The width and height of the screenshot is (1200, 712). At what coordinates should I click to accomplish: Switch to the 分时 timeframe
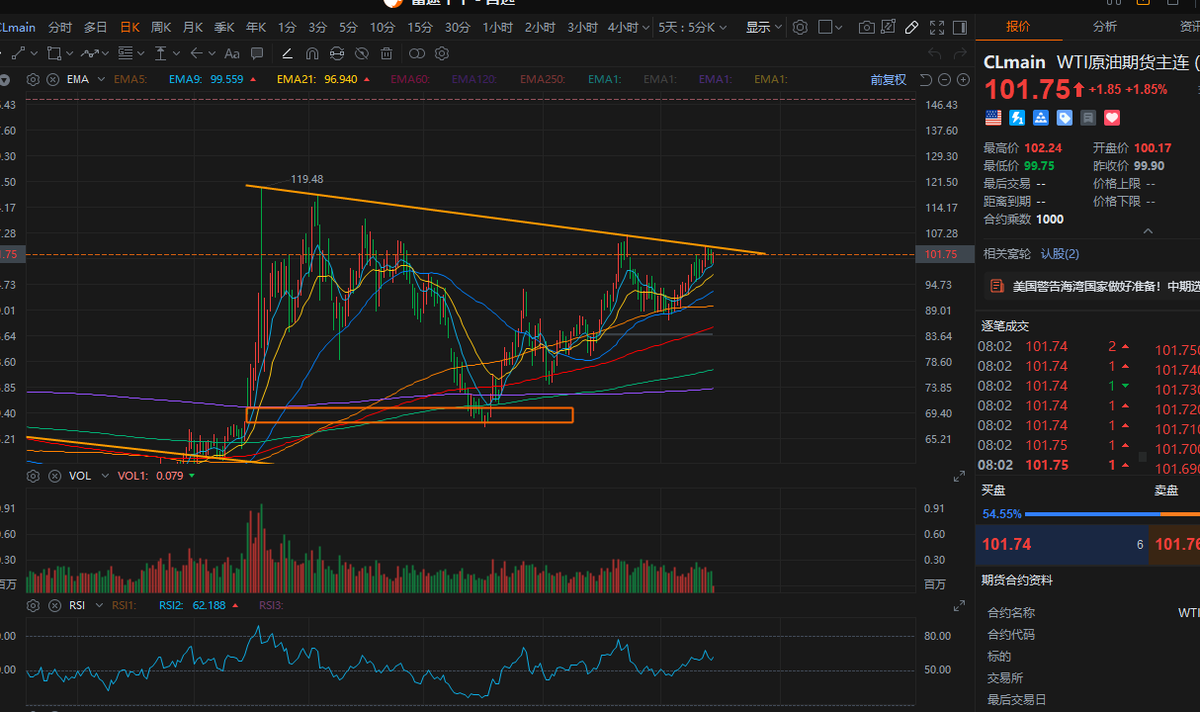pyautogui.click(x=60, y=27)
